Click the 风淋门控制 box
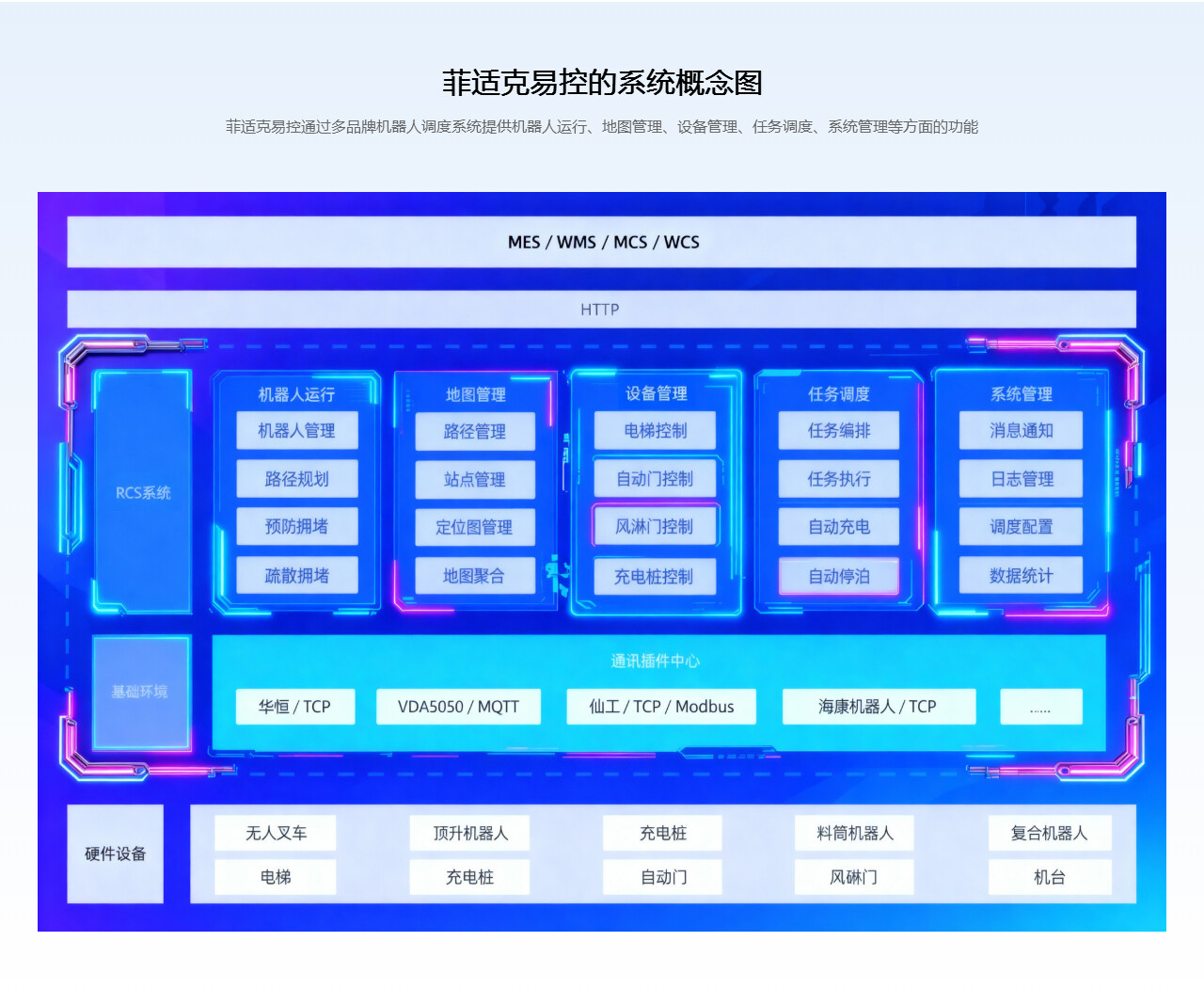1204x1005 pixels. coord(656,527)
